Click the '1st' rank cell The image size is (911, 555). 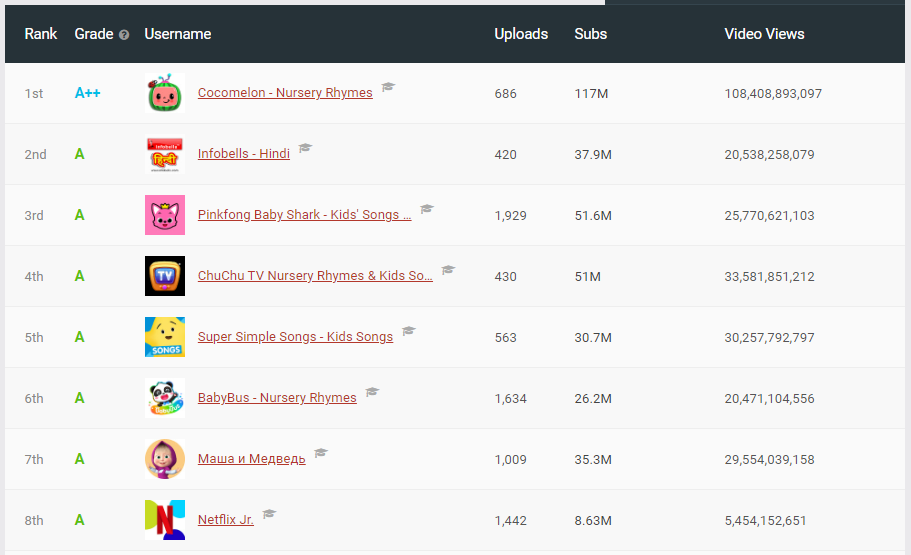click(x=34, y=94)
